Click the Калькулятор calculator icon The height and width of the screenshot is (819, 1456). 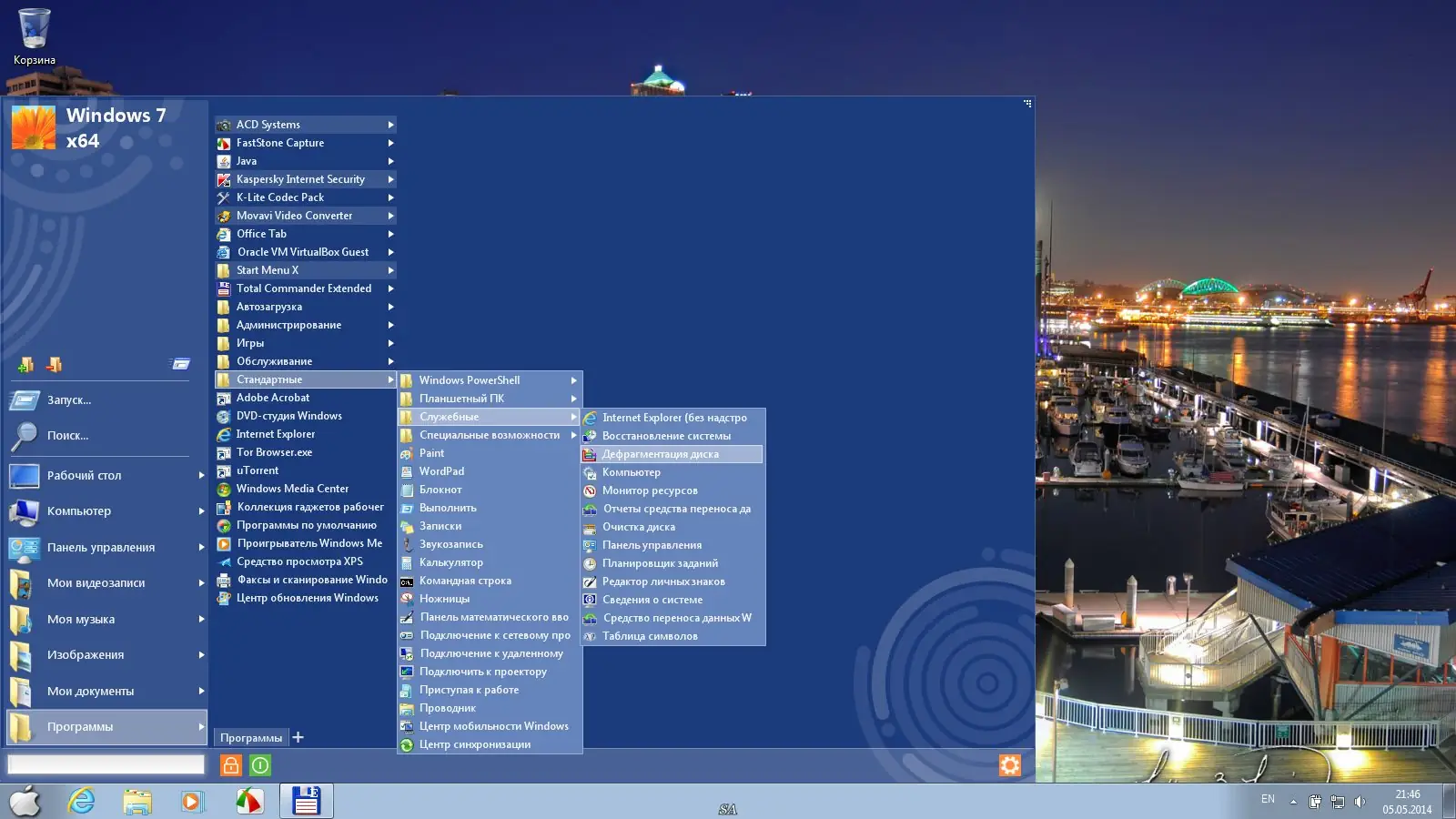(407, 562)
